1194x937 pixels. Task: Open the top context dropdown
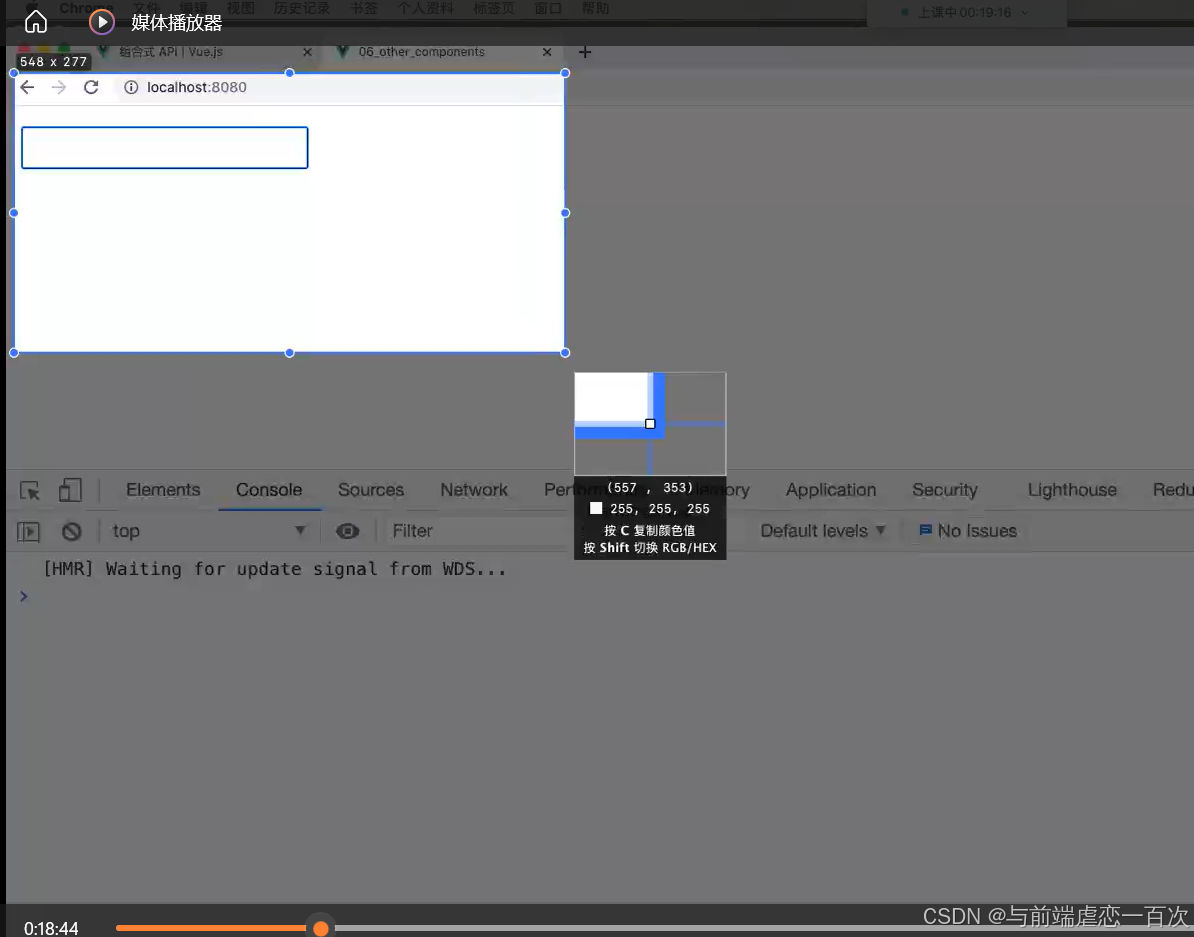point(209,531)
